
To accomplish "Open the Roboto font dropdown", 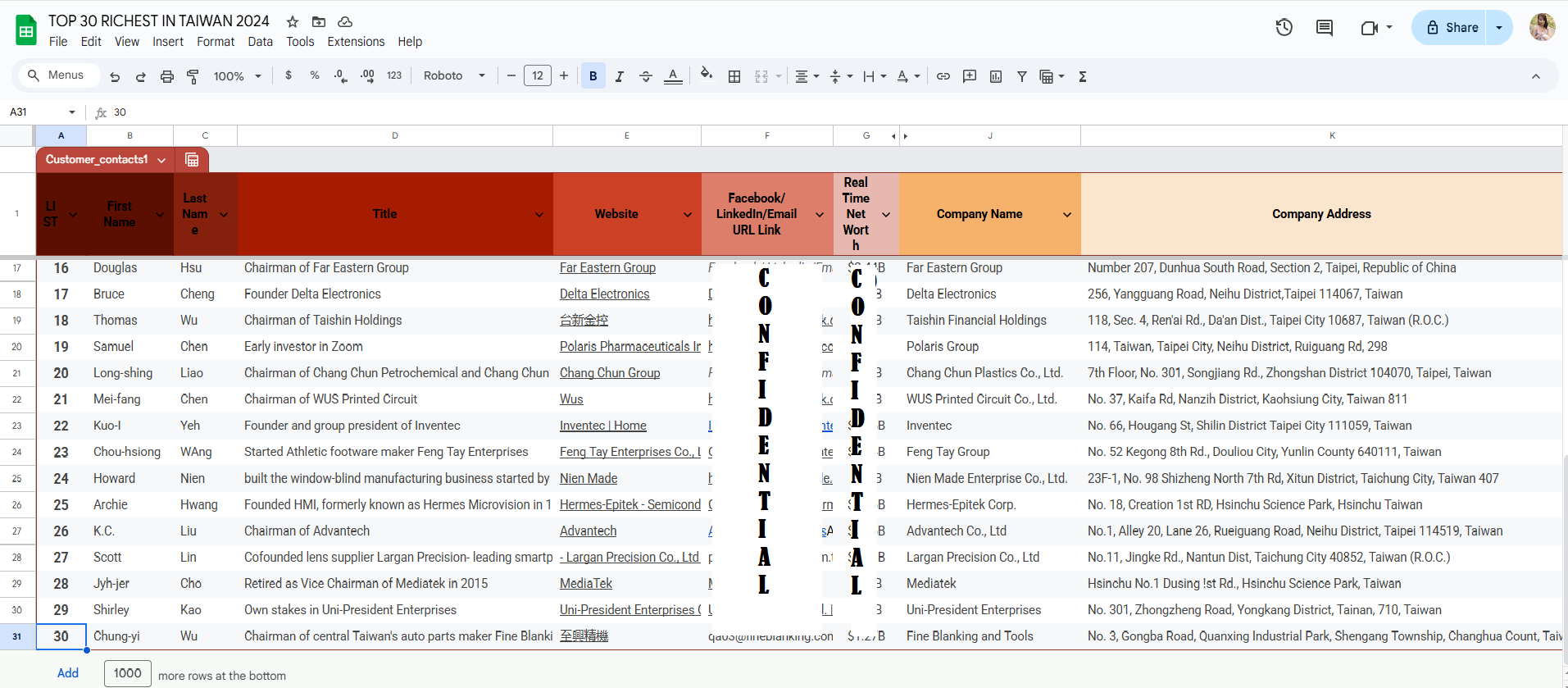I will (x=454, y=75).
